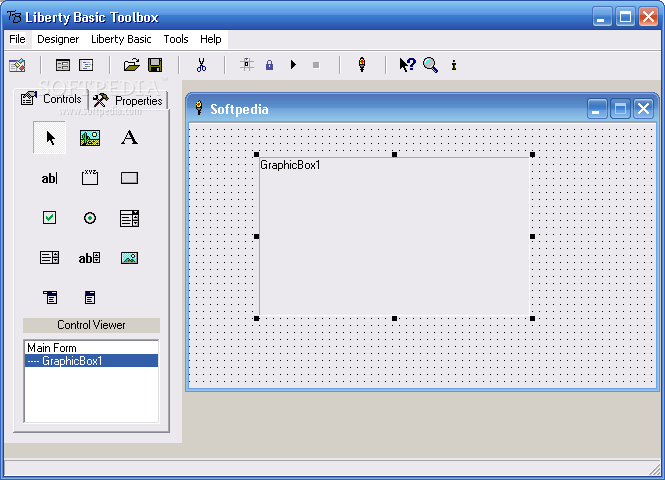Open the Tools menu
This screenshot has width=665, height=480.
pyautogui.click(x=176, y=39)
